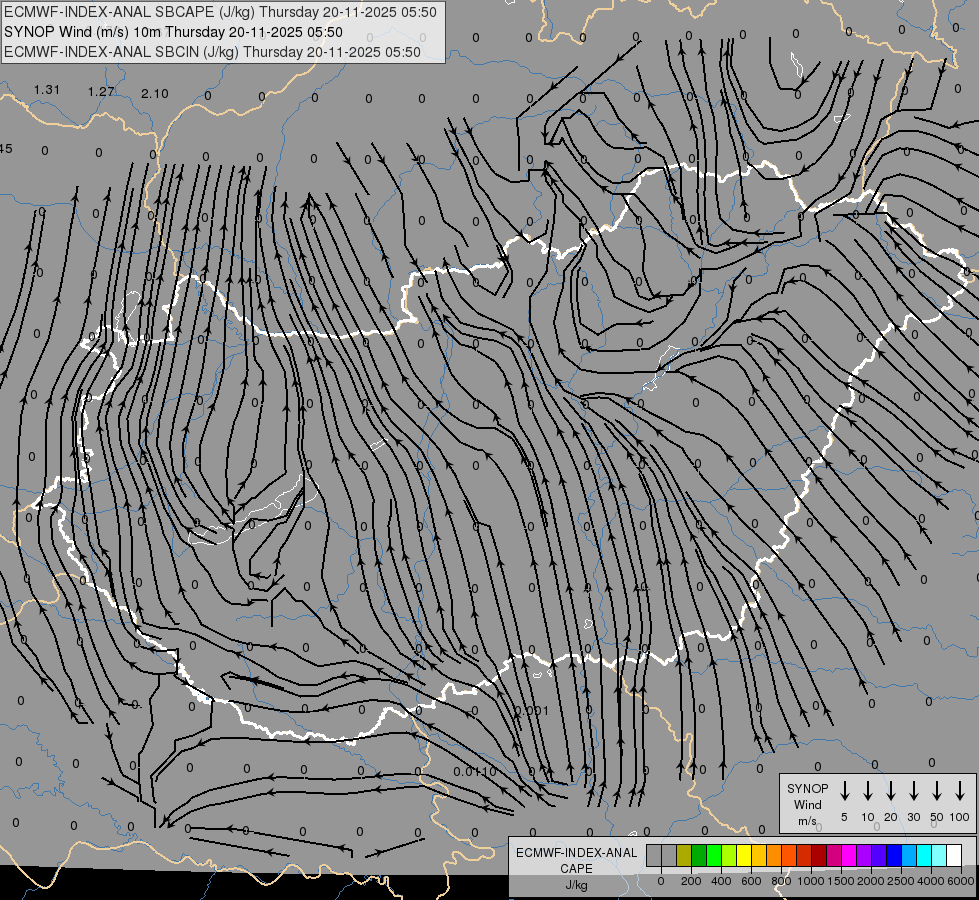Select the bright magenta CAPE swatch
The width and height of the screenshot is (979, 900).
click(x=849, y=855)
